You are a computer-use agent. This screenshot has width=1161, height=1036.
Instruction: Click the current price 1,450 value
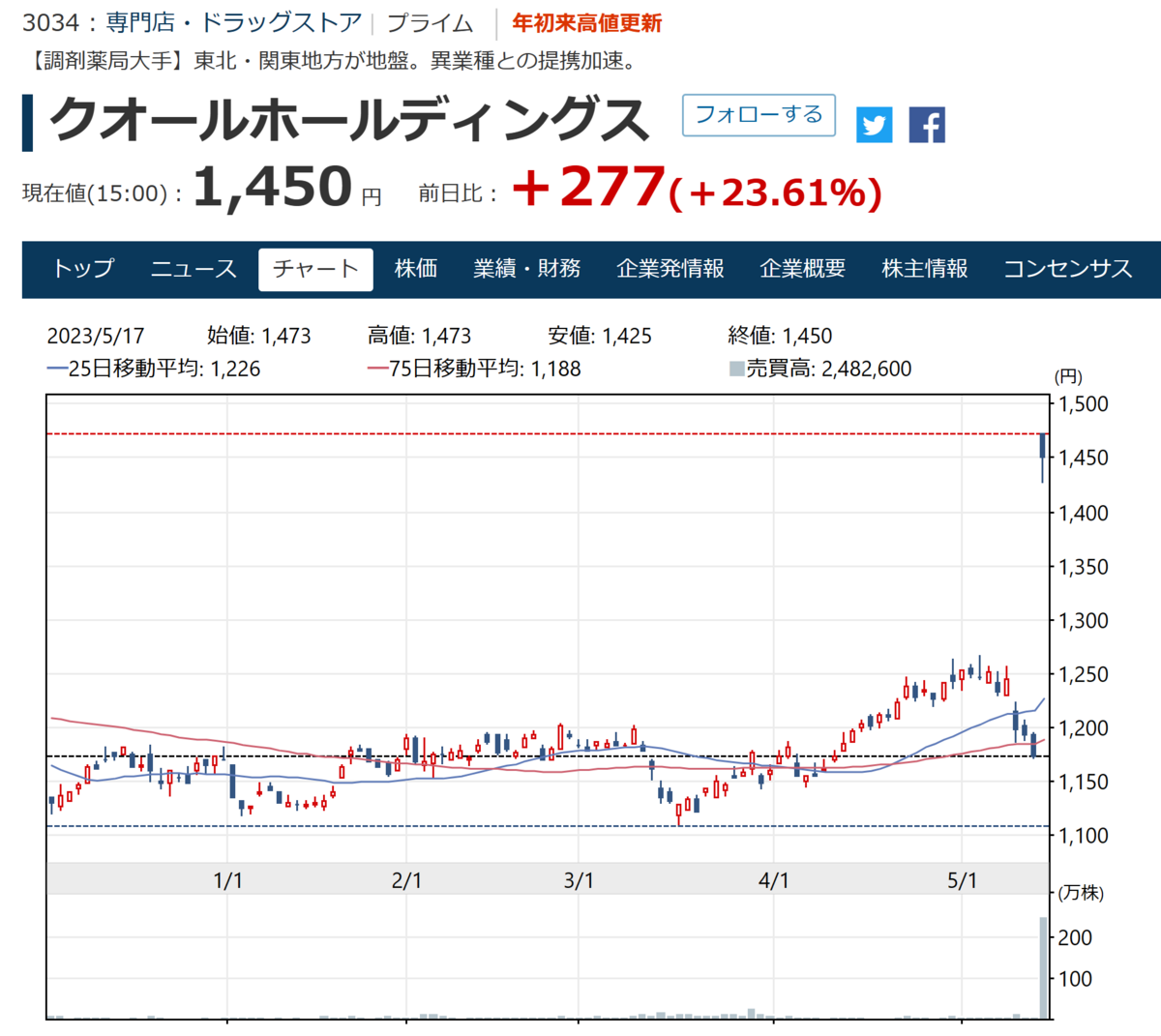pos(273,186)
